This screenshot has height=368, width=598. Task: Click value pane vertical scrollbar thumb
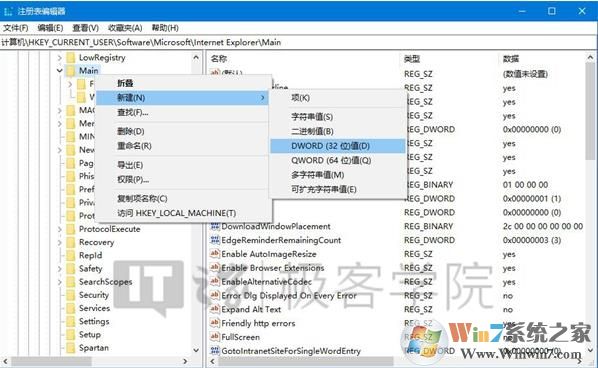tap(590, 111)
